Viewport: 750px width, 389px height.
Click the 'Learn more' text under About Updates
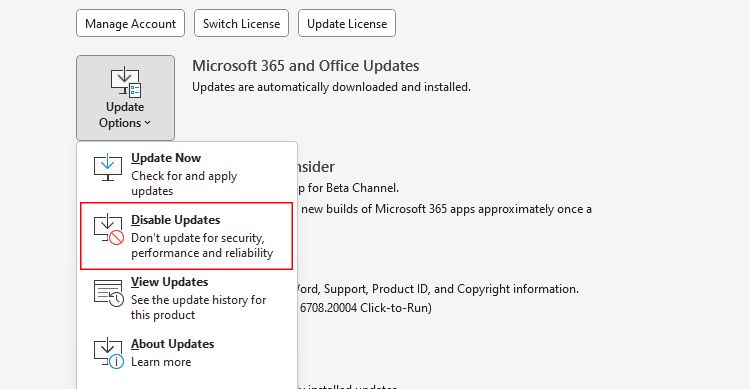pyautogui.click(x=161, y=362)
